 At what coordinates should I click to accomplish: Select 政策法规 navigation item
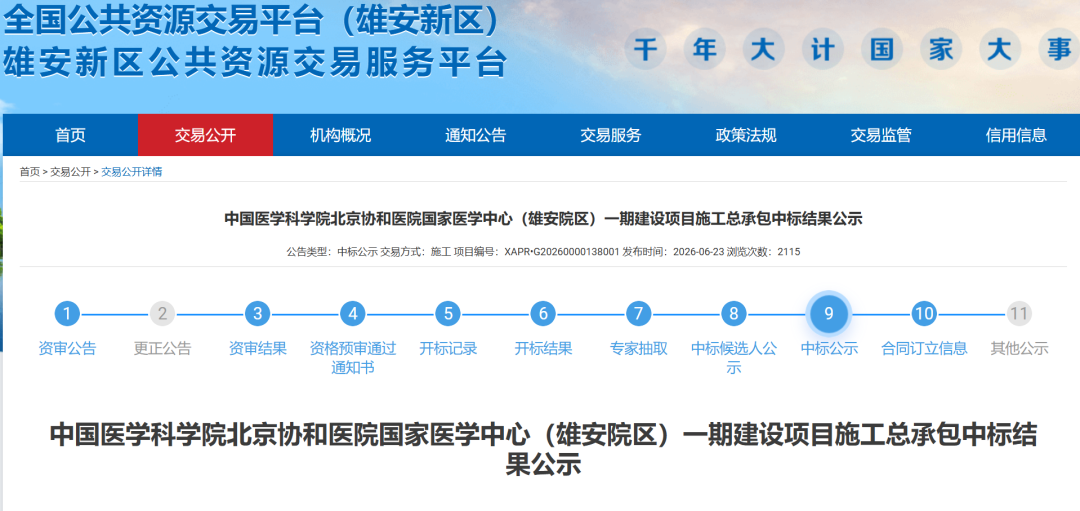pyautogui.click(x=745, y=135)
